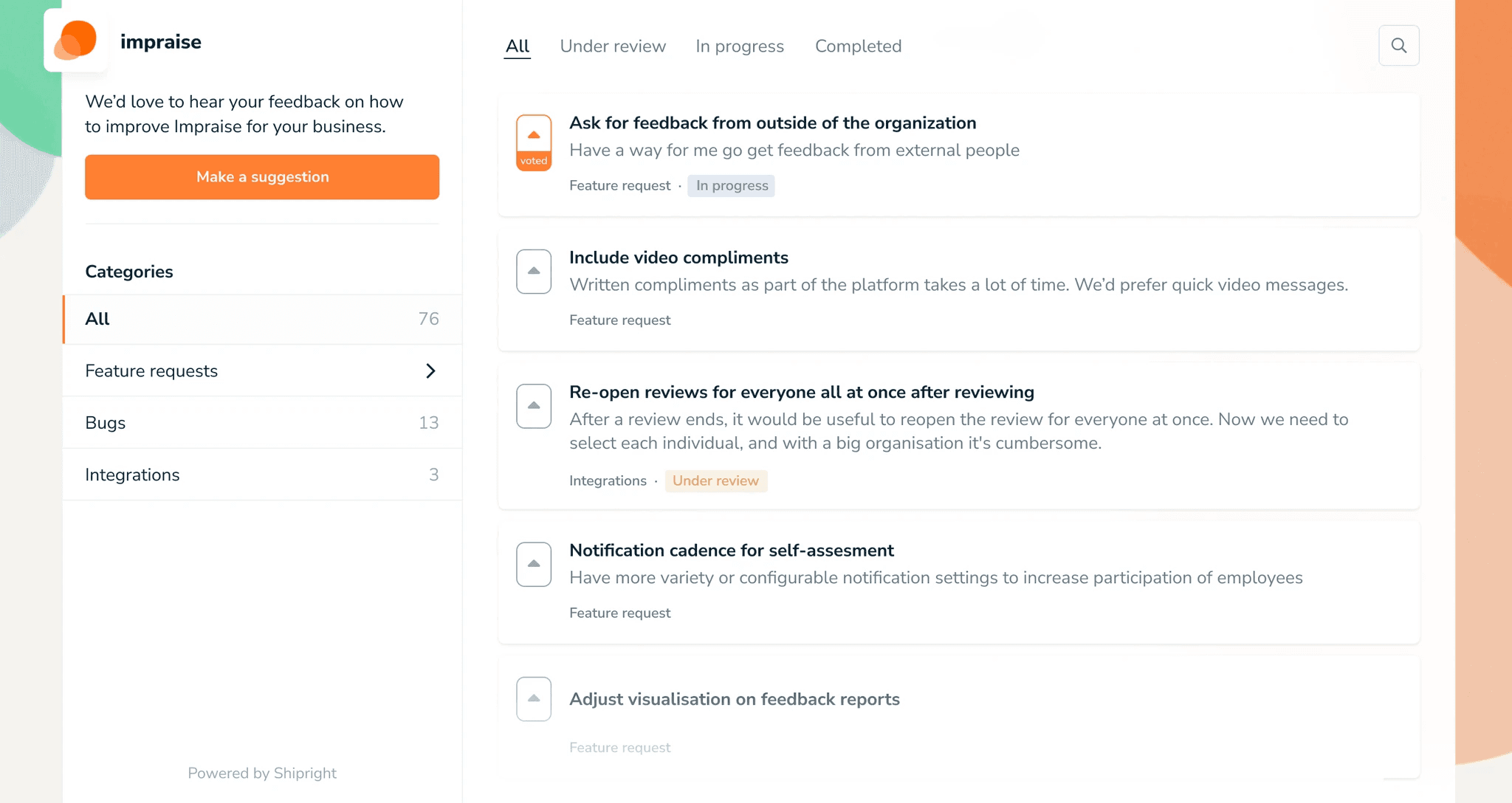Screen dimensions: 1512x803
Task: Upvote Include video compliments suggestion
Action: click(533, 272)
